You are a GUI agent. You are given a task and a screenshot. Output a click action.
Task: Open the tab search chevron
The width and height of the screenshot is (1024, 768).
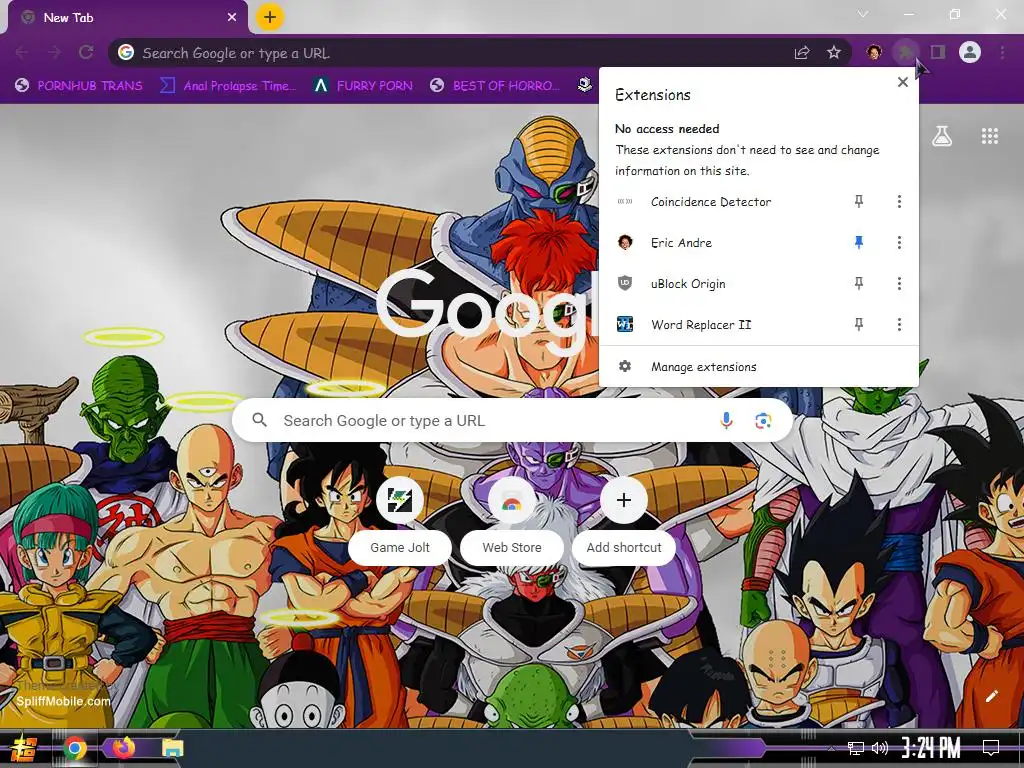863,14
